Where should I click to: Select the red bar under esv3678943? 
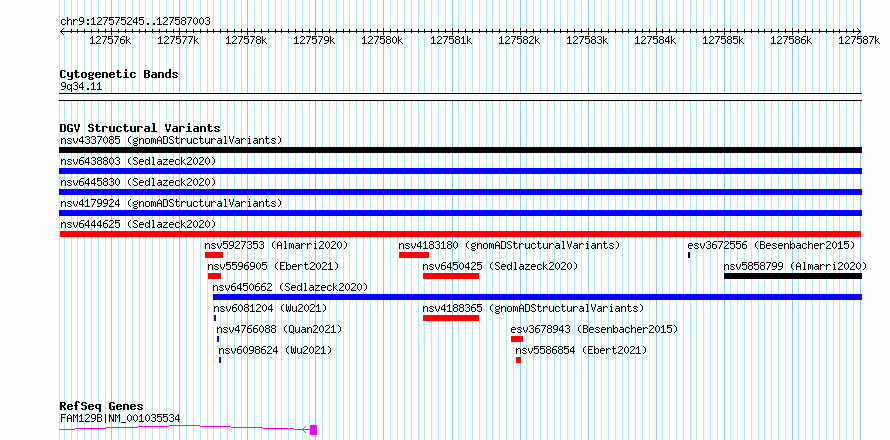[517, 339]
